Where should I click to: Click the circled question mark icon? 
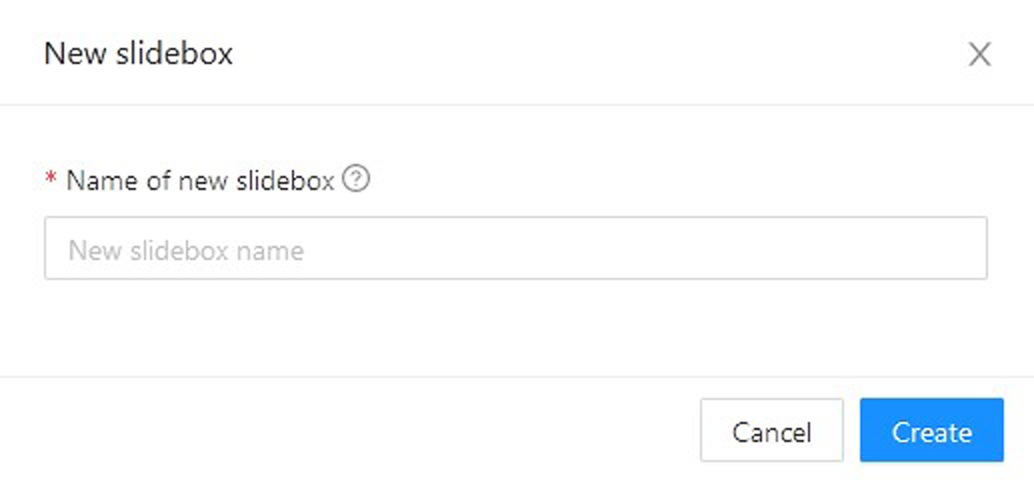[357, 180]
